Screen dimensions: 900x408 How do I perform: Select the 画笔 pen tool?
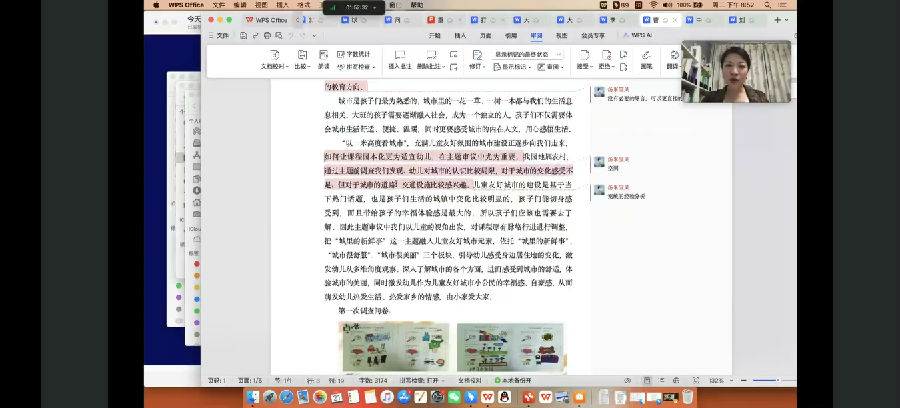click(646, 56)
